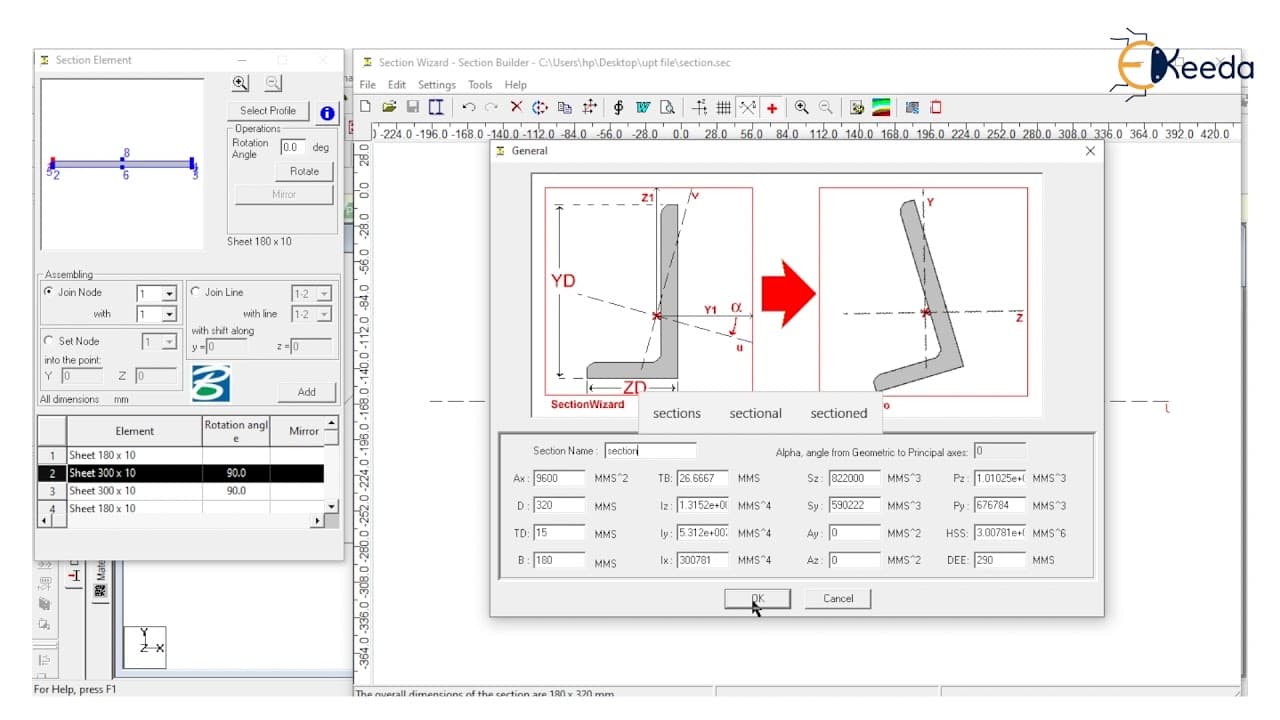1280x720 pixels.
Task: Cancel the General dialog
Action: pyautogui.click(x=838, y=599)
